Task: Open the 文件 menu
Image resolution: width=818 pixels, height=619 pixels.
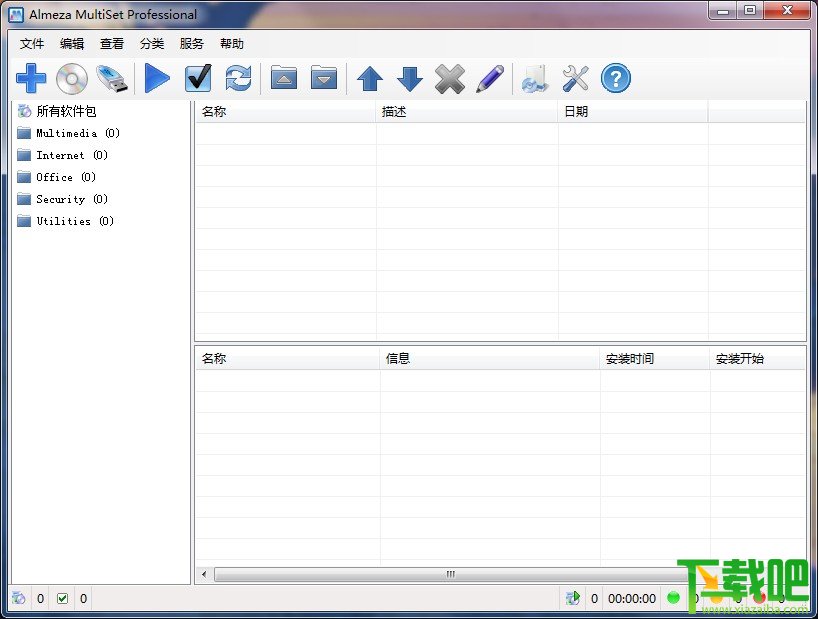Action: [32, 44]
